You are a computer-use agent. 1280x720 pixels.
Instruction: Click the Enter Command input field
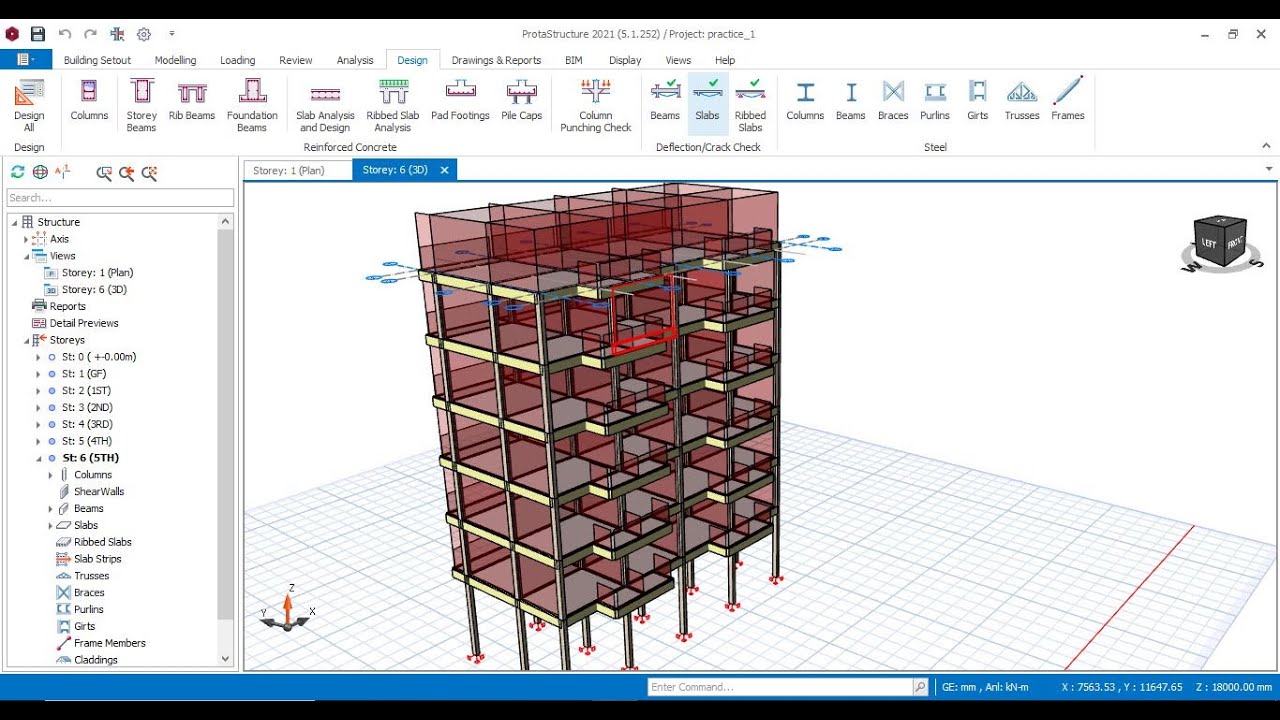(x=780, y=687)
